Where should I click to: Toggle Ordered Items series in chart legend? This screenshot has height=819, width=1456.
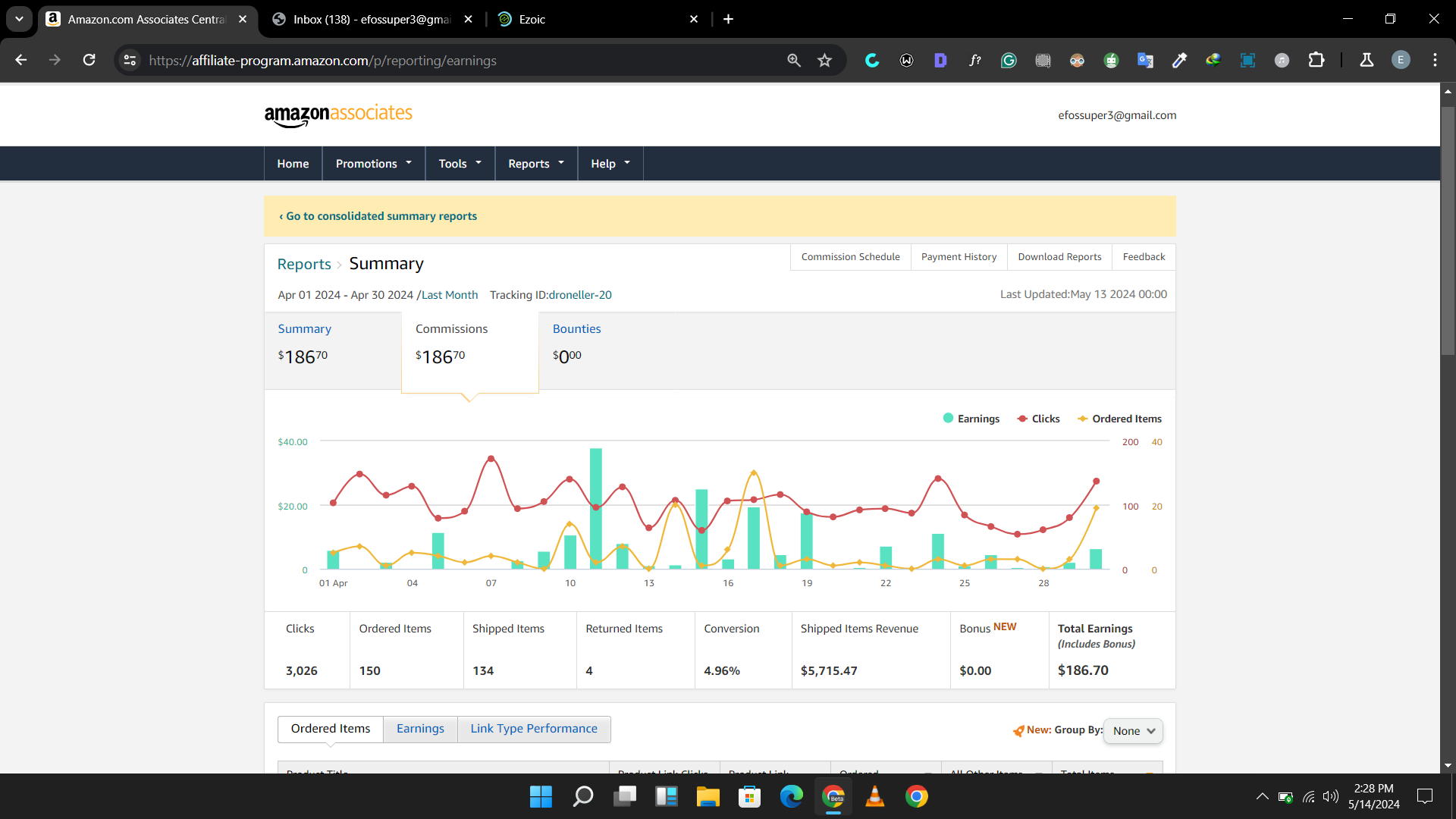point(1119,419)
